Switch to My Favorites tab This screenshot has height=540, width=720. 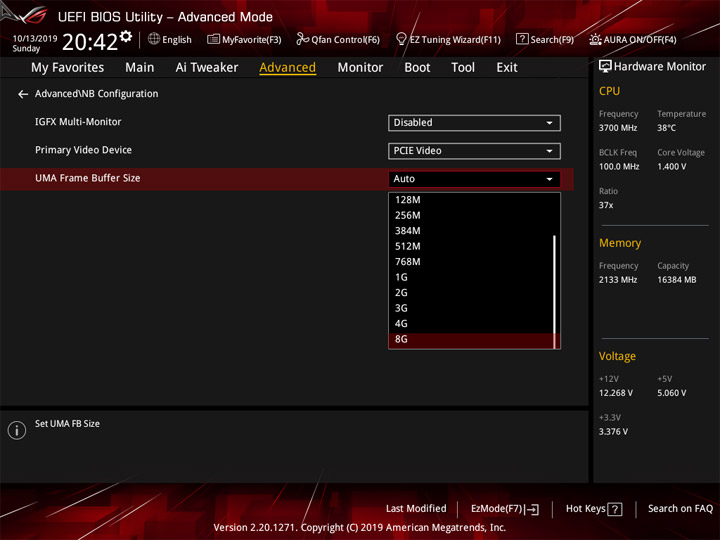(x=68, y=68)
